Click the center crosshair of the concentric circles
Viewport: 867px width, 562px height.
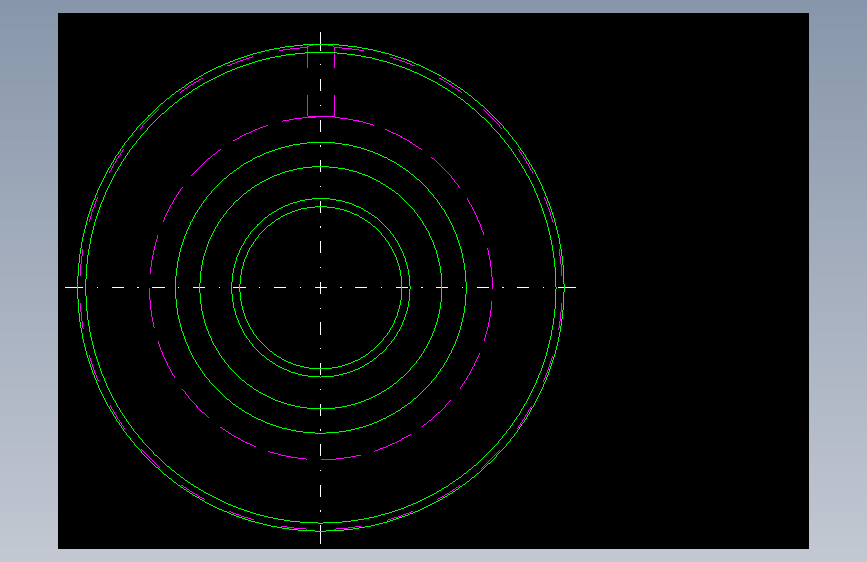pyautogui.click(x=321, y=288)
